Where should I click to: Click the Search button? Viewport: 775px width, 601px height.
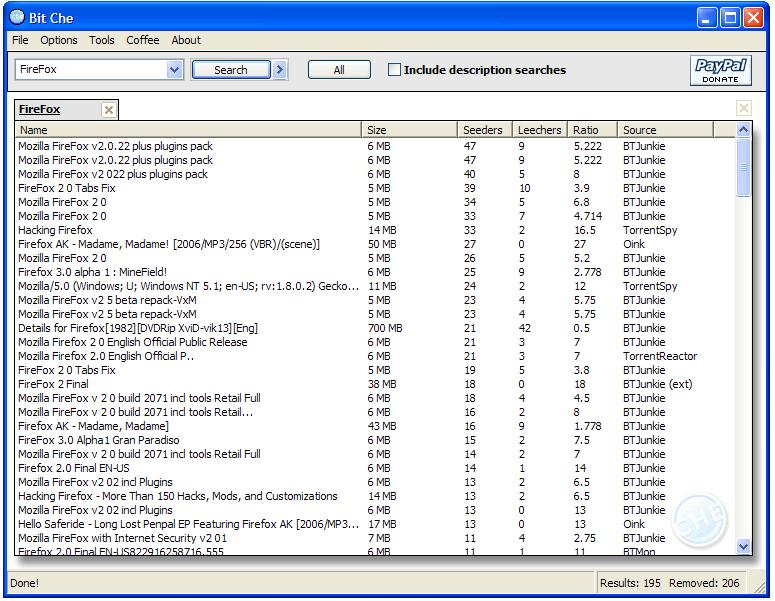[231, 70]
